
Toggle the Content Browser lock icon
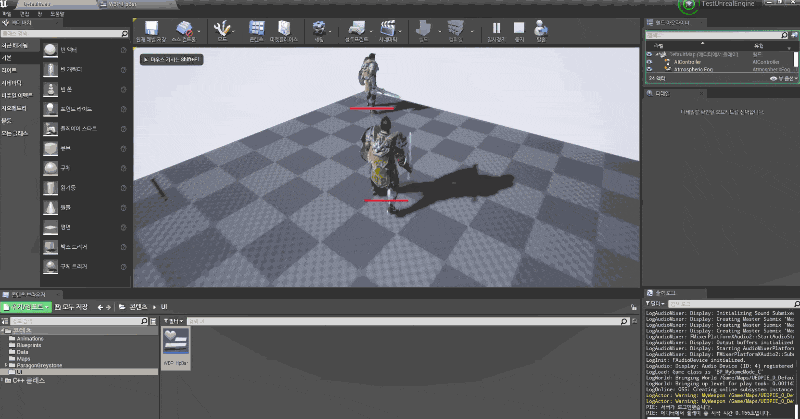pos(634,307)
